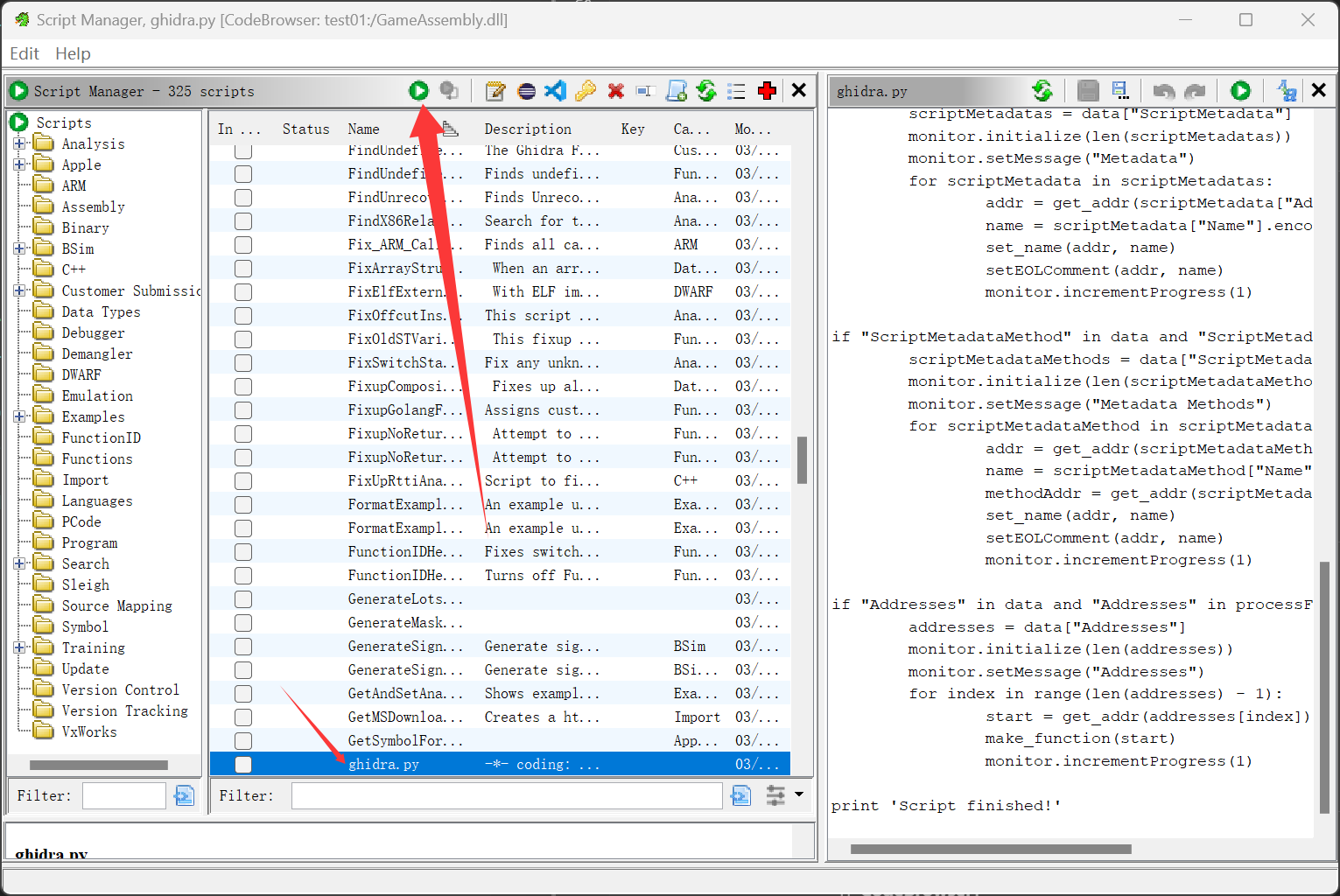Screen dimensions: 1340x896
Task: Select the Scripts root node
Action: click(63, 122)
